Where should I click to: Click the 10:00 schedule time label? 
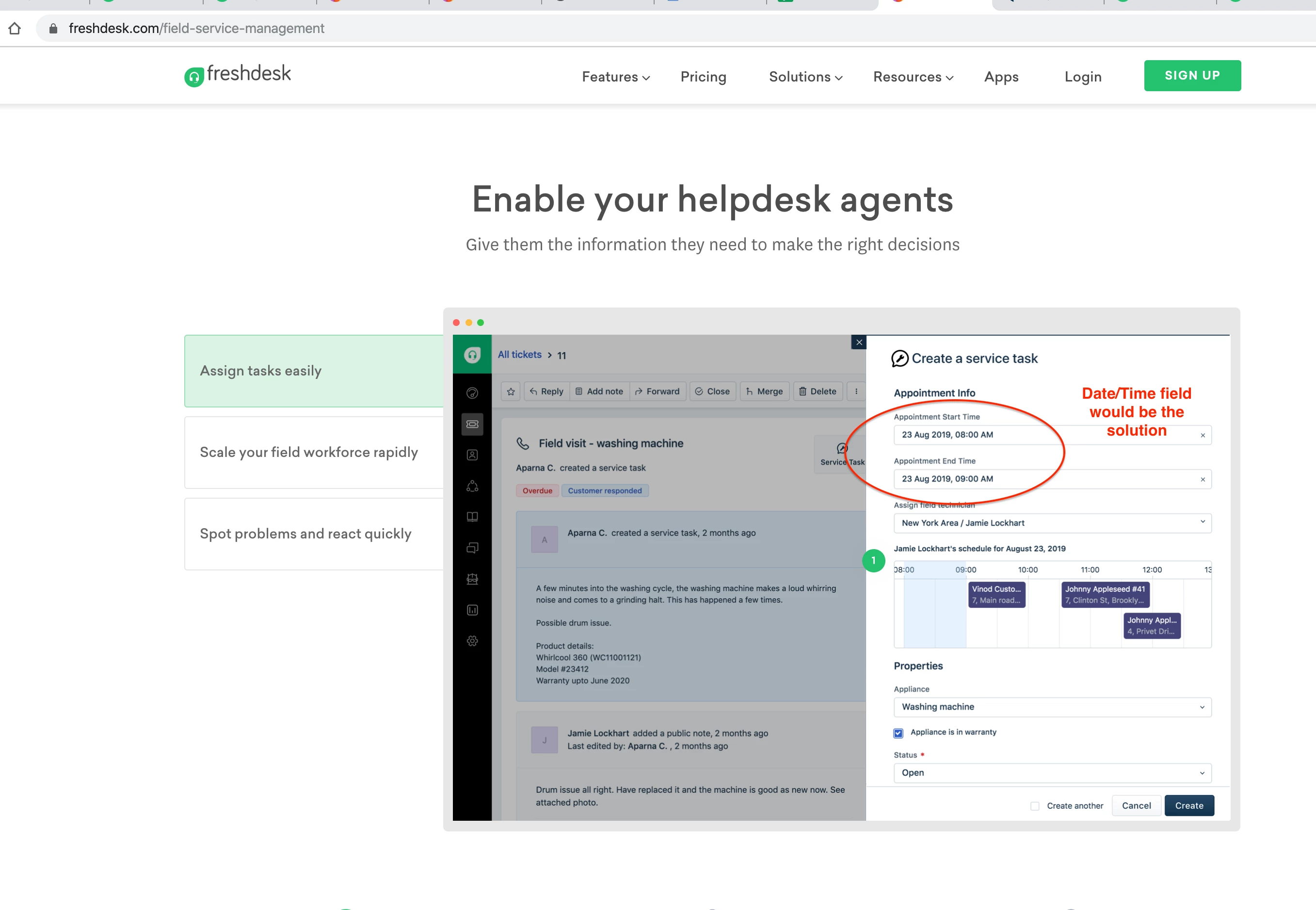coord(1027,569)
